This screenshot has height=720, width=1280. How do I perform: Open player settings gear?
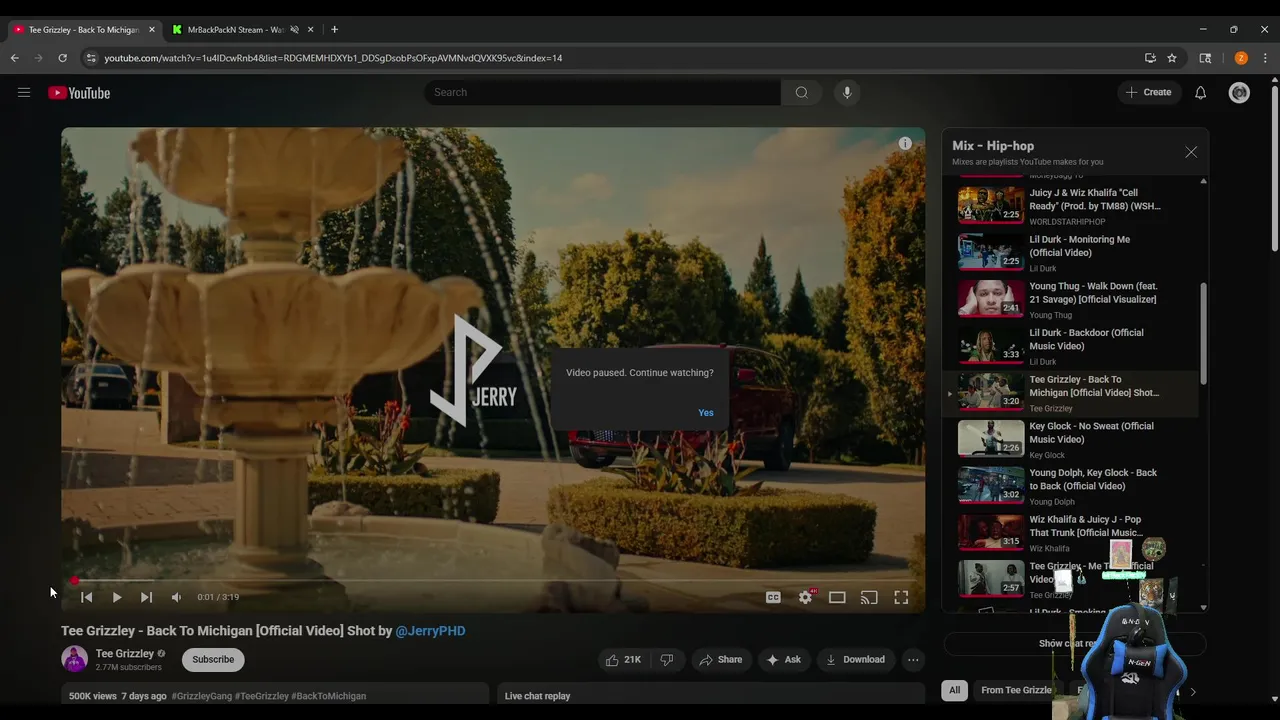tap(805, 597)
